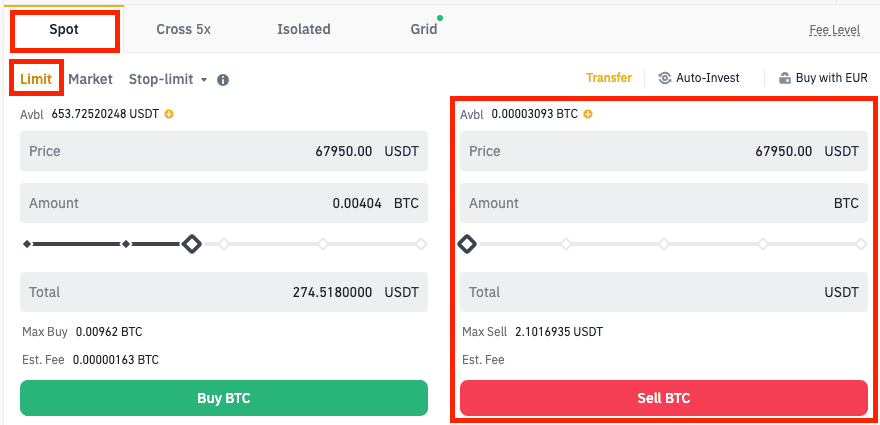Open the Cross 5x tab
The height and width of the screenshot is (425, 880).
click(183, 29)
